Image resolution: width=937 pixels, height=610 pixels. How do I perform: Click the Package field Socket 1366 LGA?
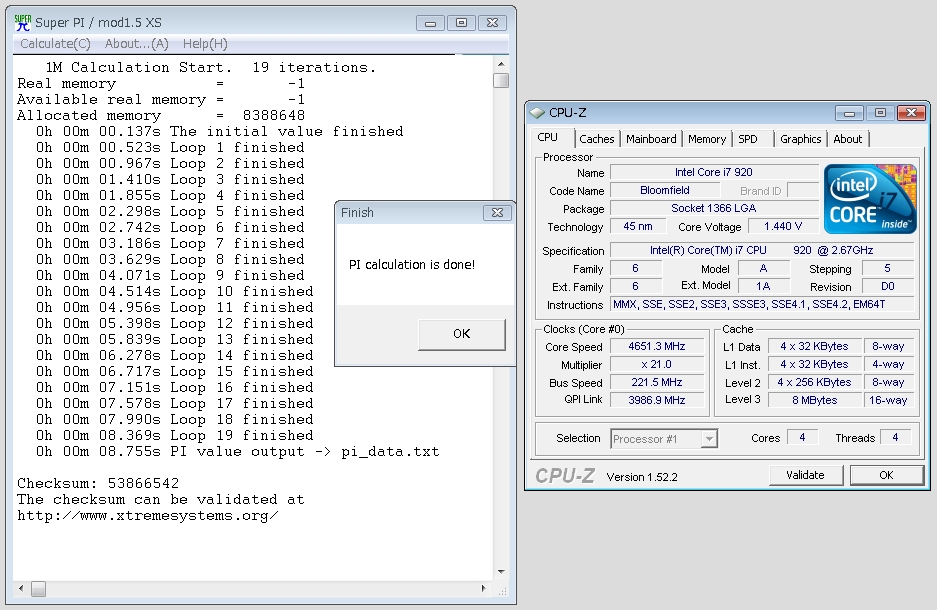click(x=714, y=208)
